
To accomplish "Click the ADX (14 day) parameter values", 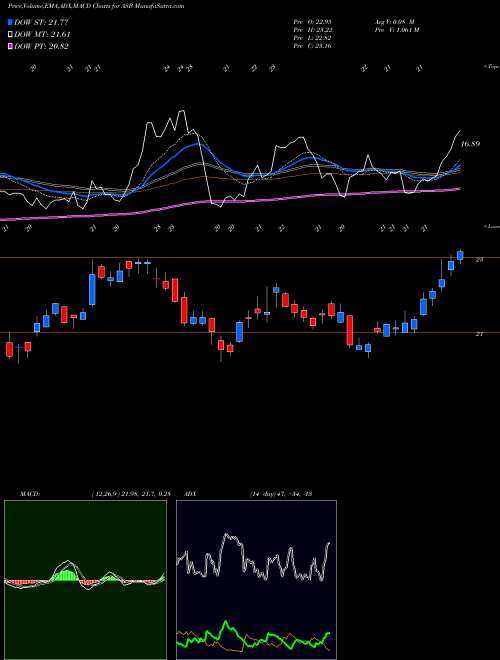I will coord(280,494).
